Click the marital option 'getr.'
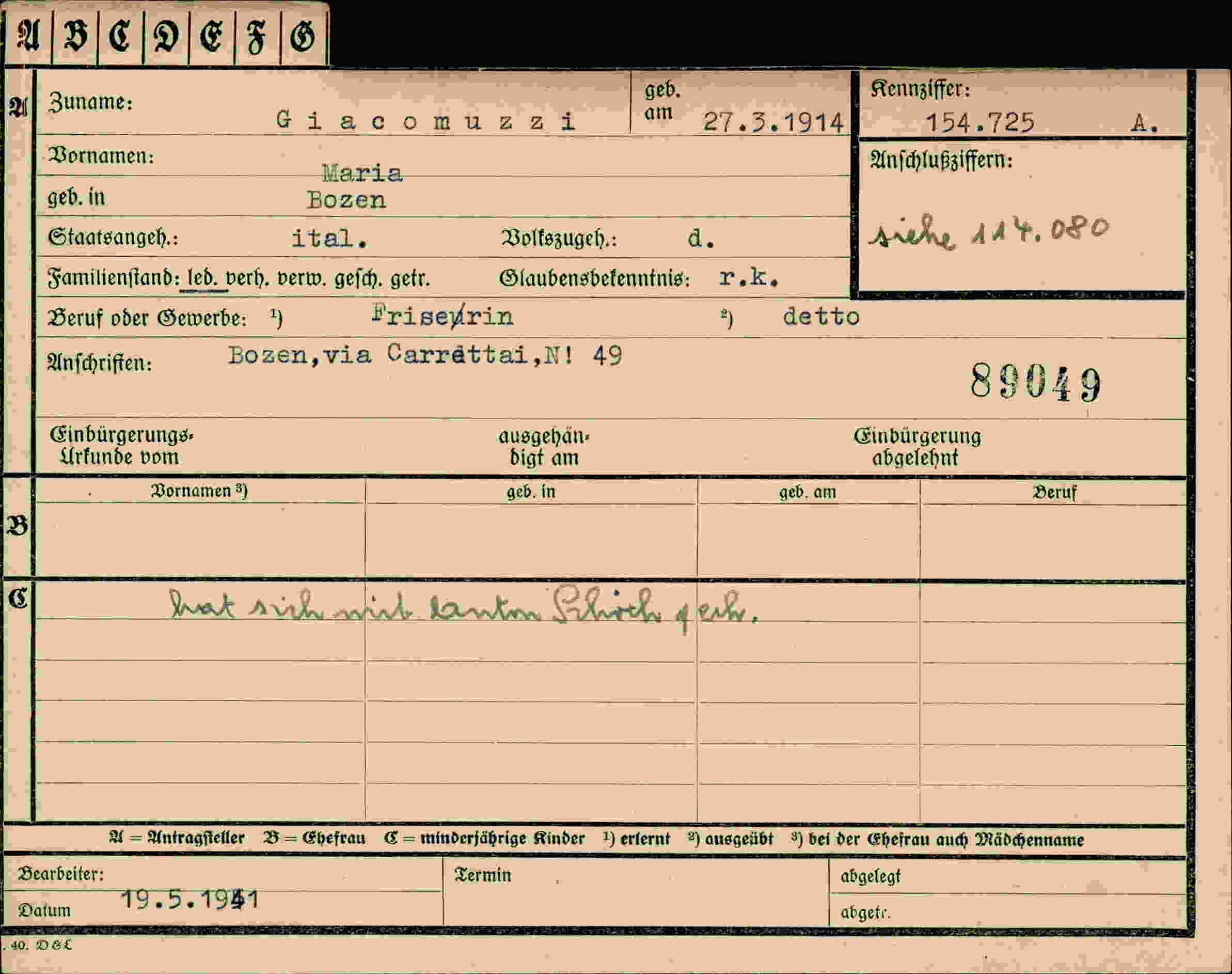The width and height of the screenshot is (1232, 974). coord(410,279)
